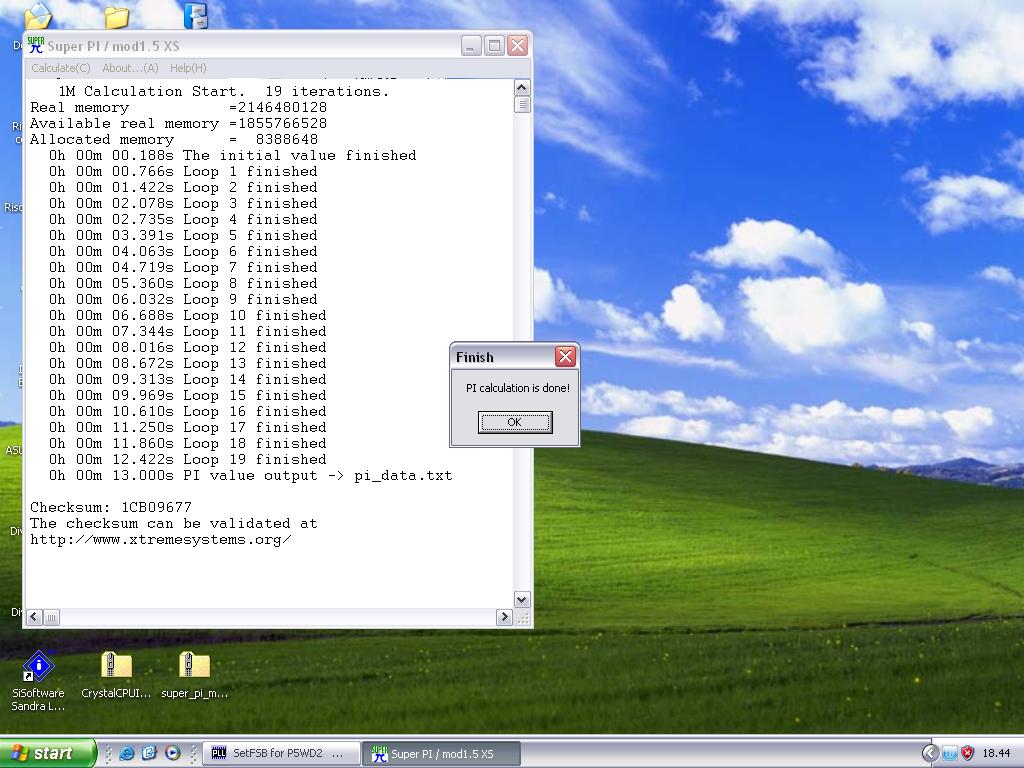1024x768 pixels.
Task: Launch Internet Explorer from Quick Launch
Action: (x=126, y=753)
